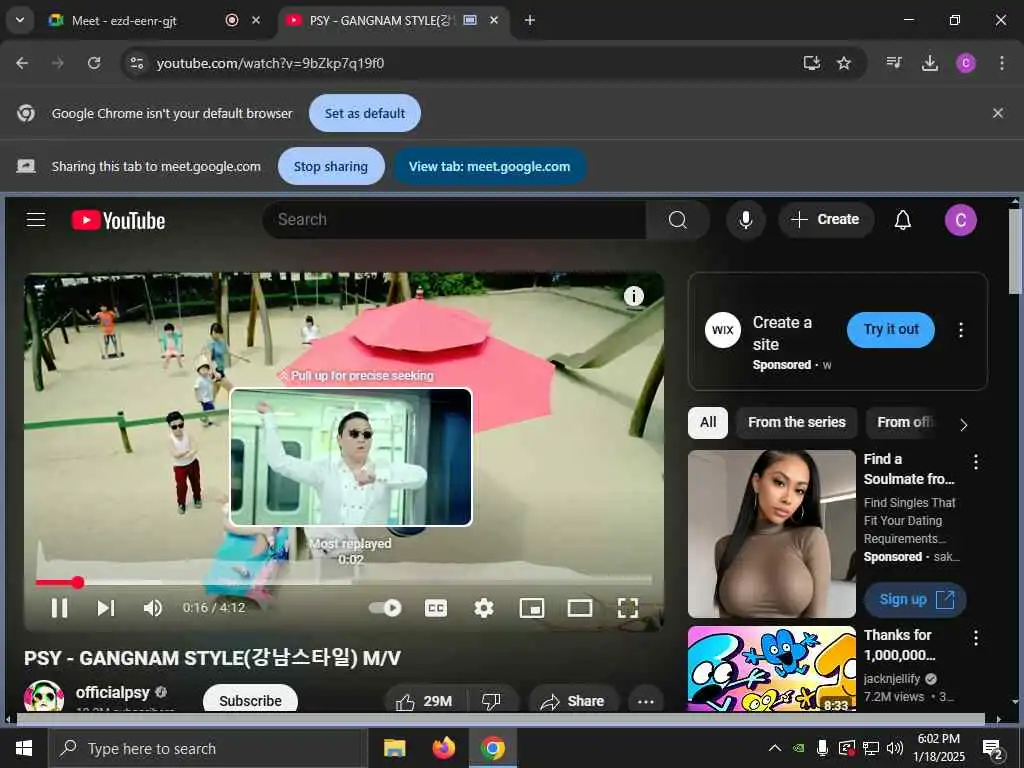This screenshot has height=768, width=1024.
Task: Open Thanks for 1,000,000 video thumbnail
Action: (x=771, y=669)
